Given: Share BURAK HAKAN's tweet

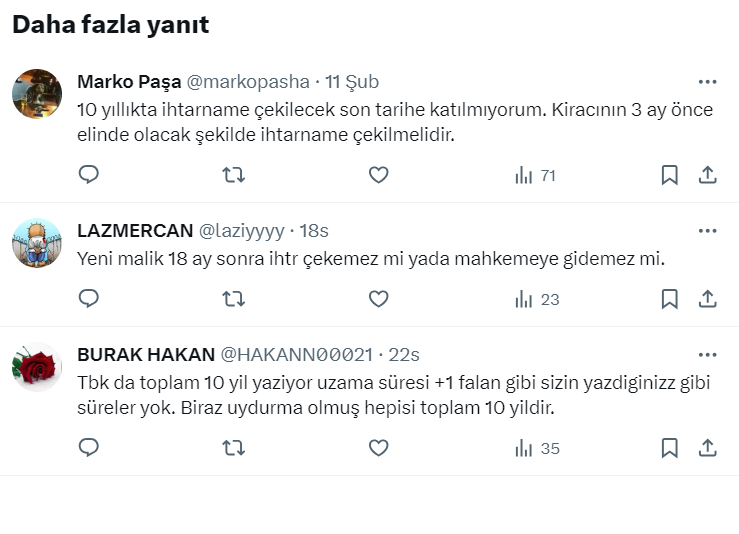Looking at the screenshot, I should click(707, 448).
